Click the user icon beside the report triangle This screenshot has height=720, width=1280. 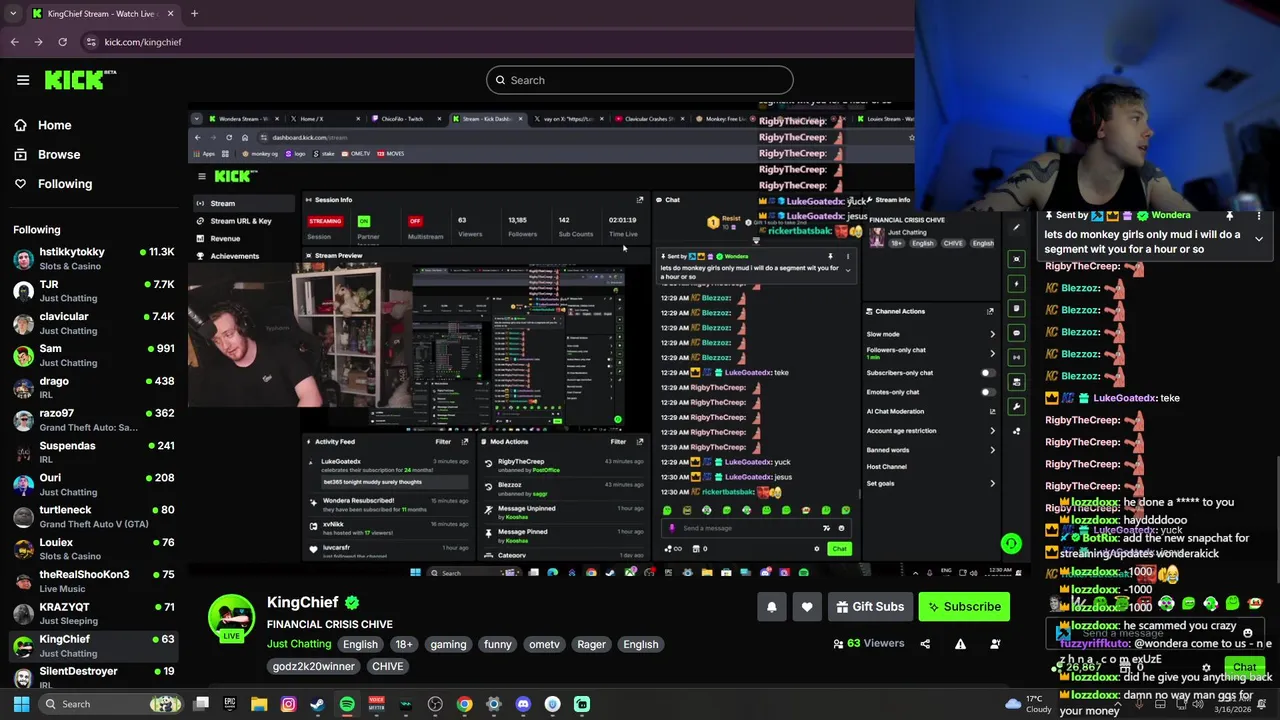[x=995, y=644]
